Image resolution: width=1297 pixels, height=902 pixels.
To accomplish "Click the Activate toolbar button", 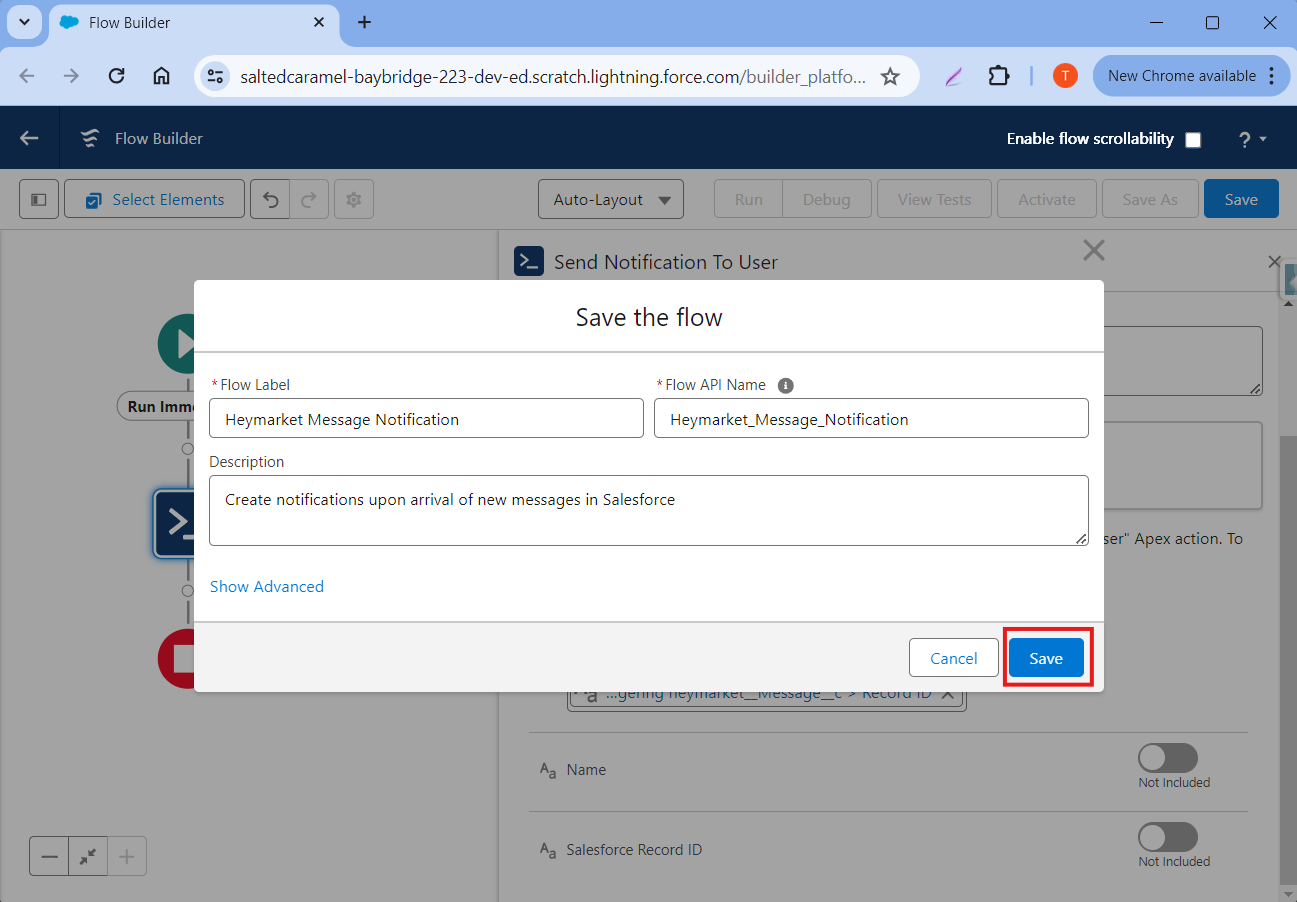I will pyautogui.click(x=1047, y=199).
